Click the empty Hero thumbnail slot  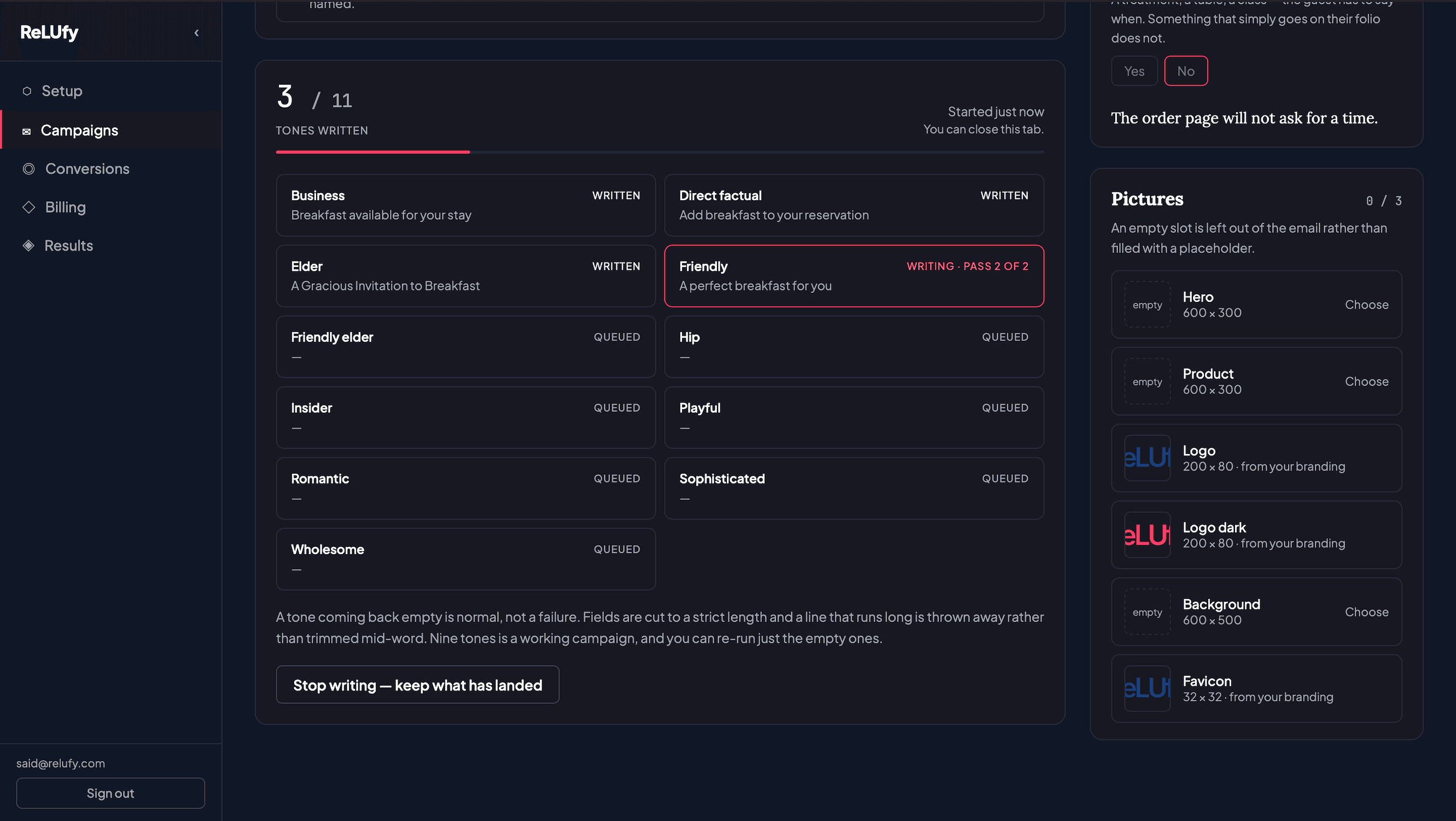[x=1148, y=305]
